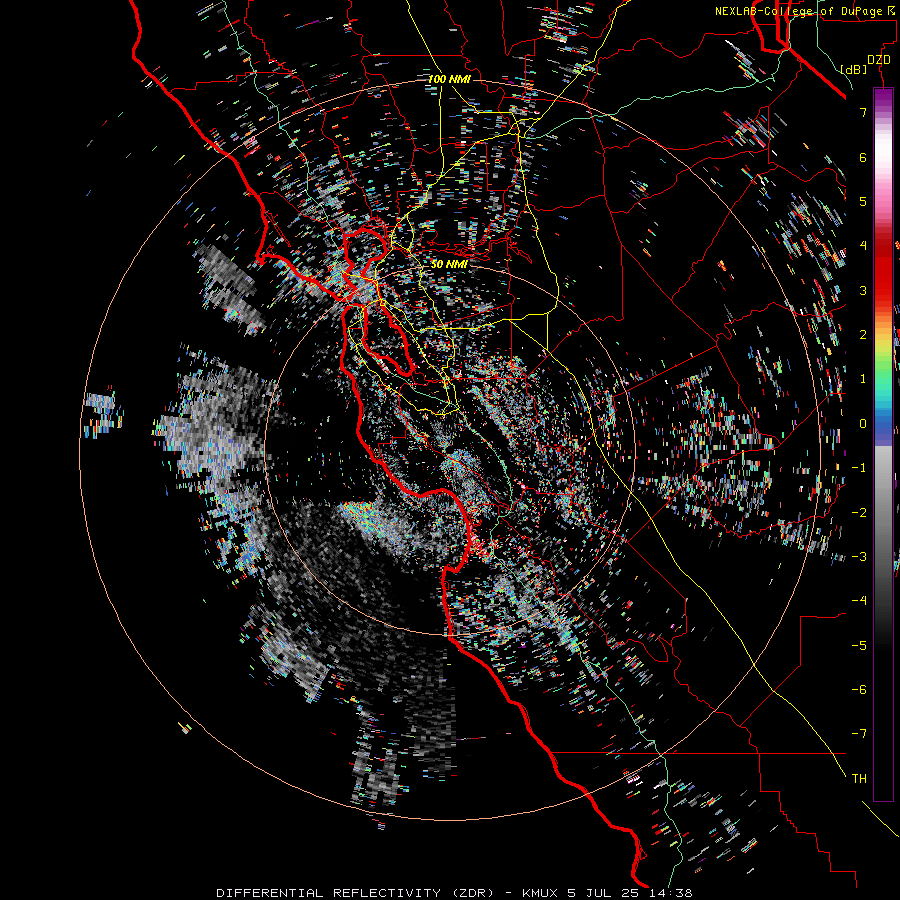Click the -1 value on the scale
The width and height of the screenshot is (900, 900).
click(859, 468)
